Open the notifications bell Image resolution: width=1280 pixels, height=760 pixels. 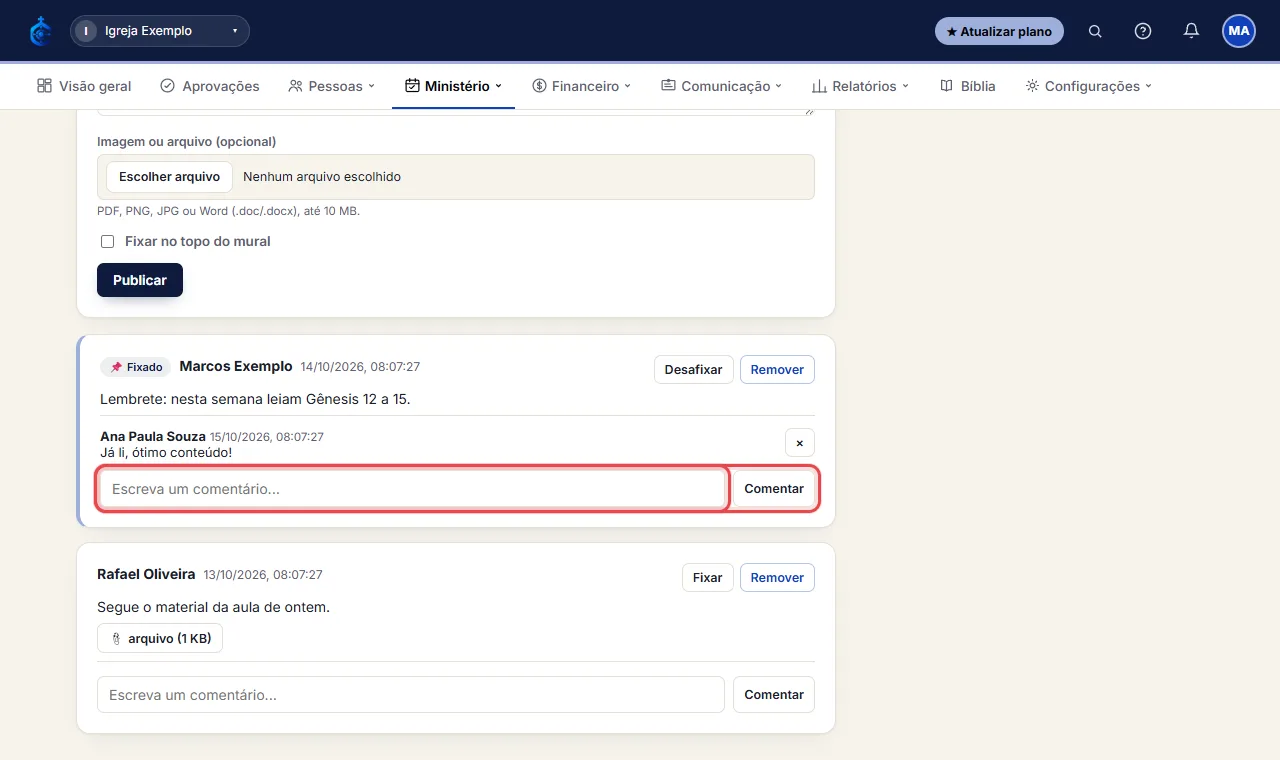(x=1191, y=31)
